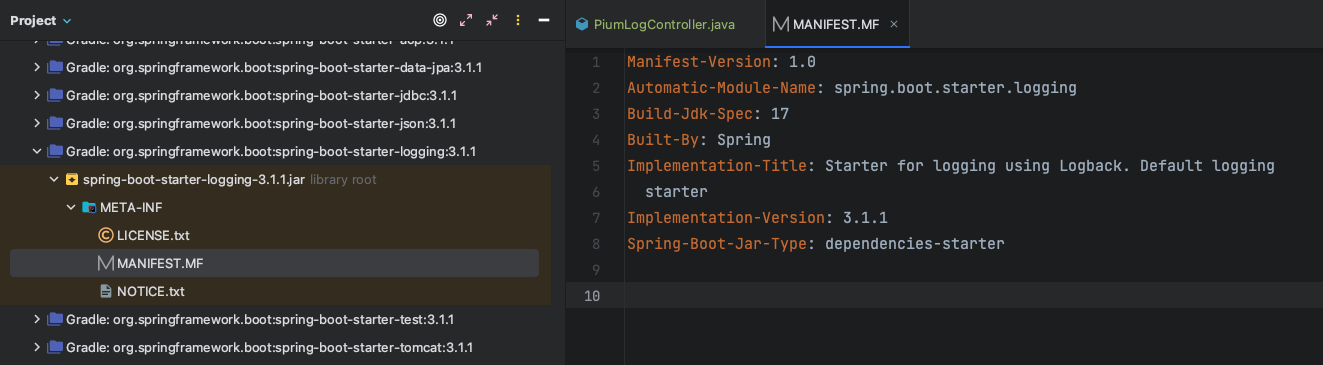Expand spring-boot-starter-test:3.1.1 library node

37,320
